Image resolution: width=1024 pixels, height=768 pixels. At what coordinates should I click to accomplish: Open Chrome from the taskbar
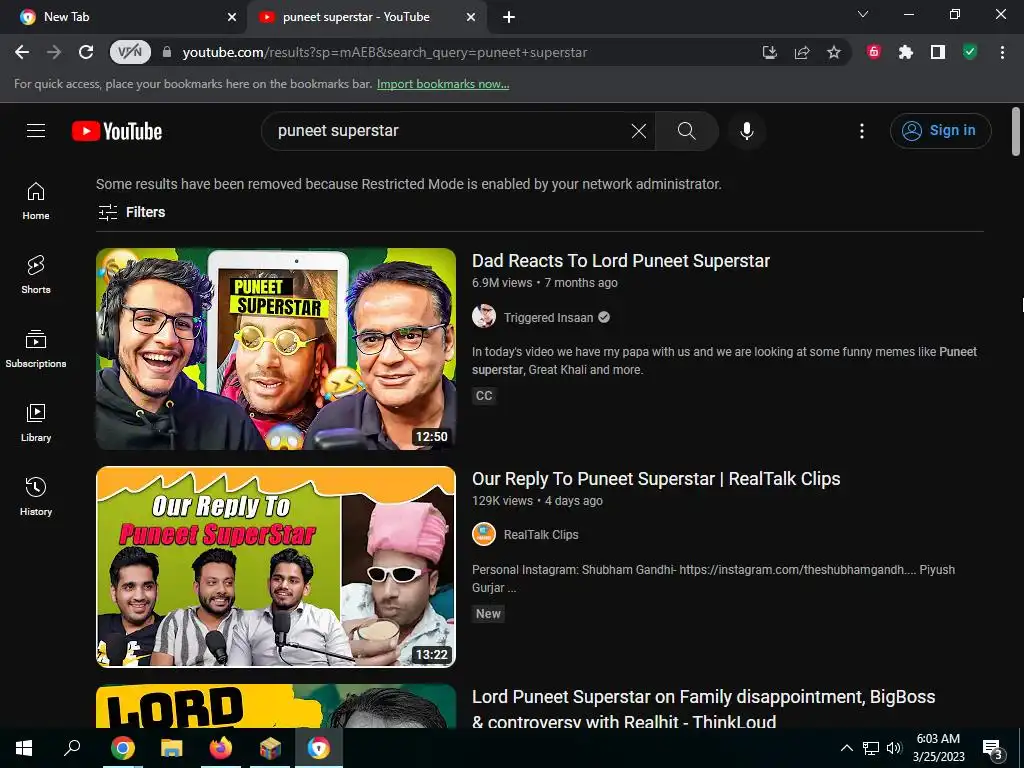122,748
